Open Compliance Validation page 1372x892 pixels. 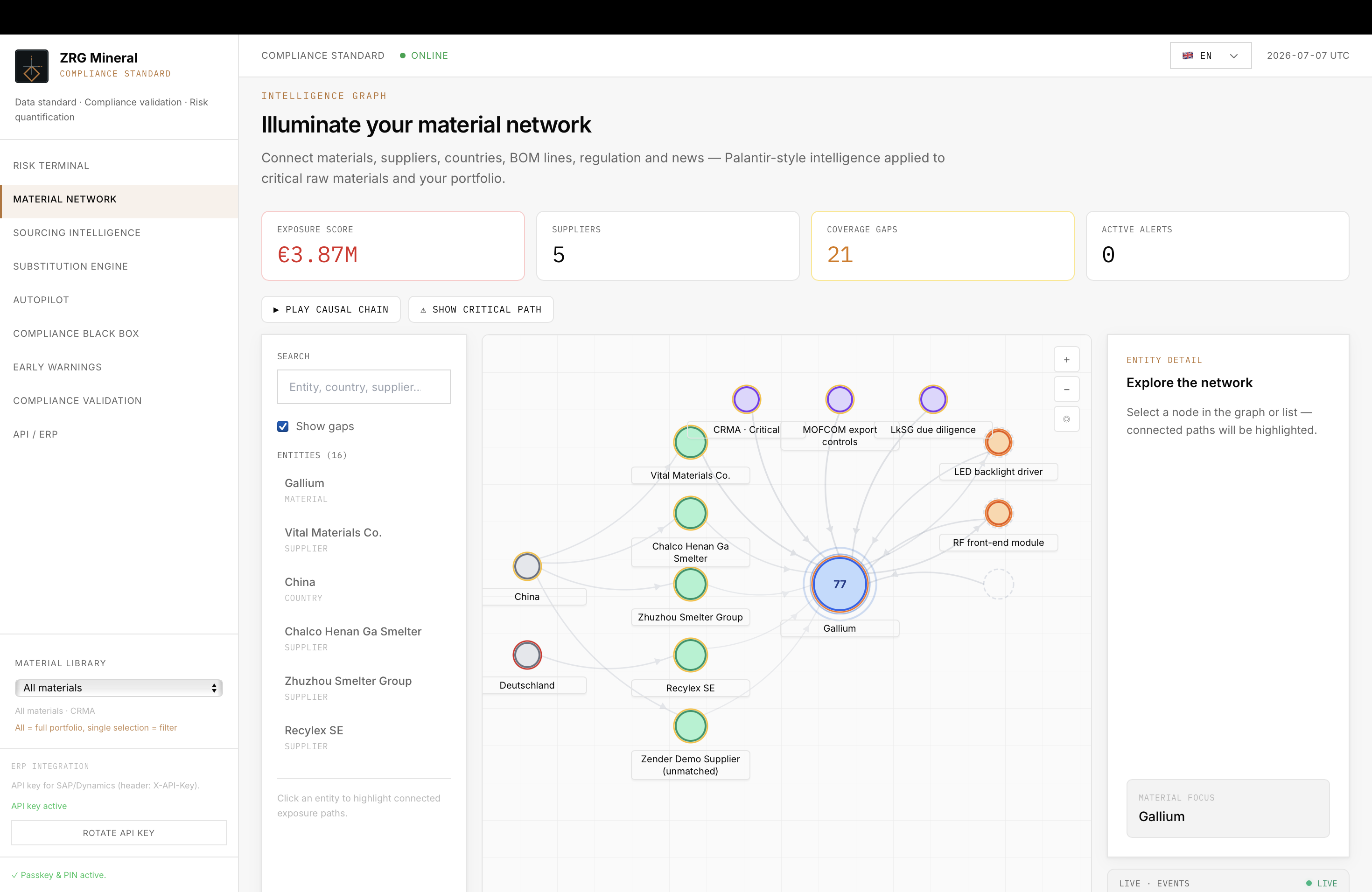pyautogui.click(x=119, y=400)
